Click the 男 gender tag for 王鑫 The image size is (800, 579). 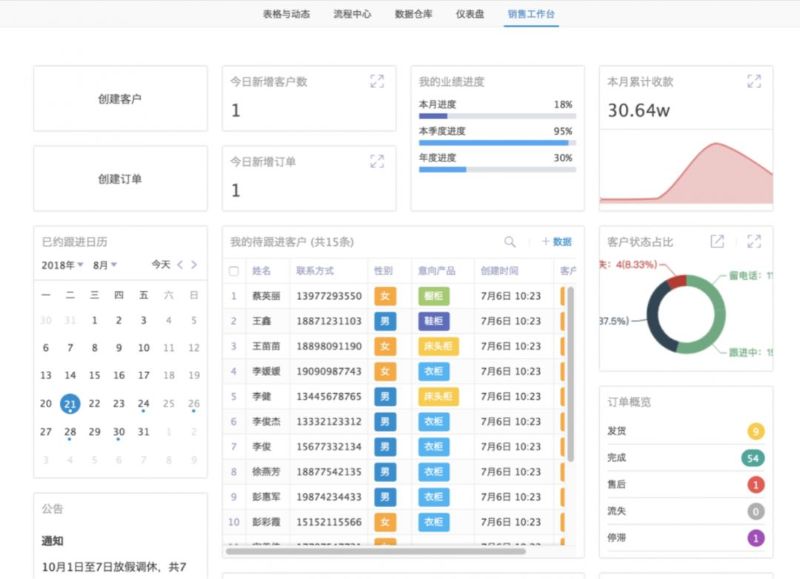(x=385, y=321)
